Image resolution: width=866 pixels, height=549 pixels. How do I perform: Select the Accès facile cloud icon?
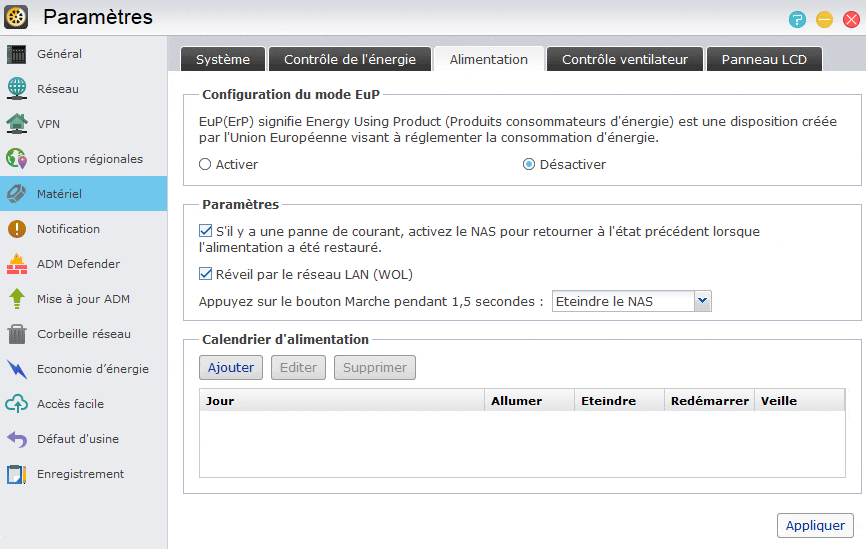click(17, 404)
